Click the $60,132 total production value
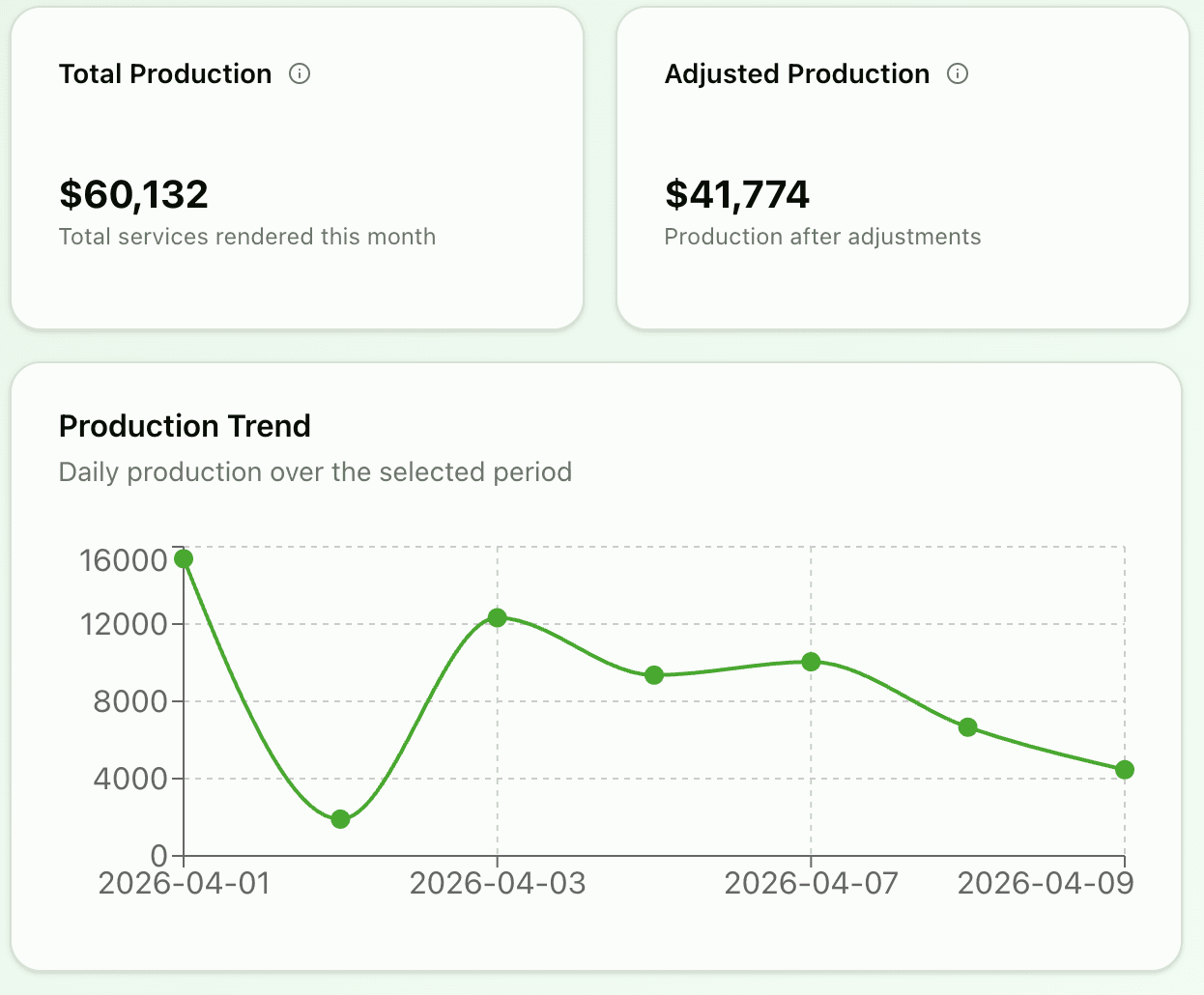The width and height of the screenshot is (1204, 995). tap(133, 194)
